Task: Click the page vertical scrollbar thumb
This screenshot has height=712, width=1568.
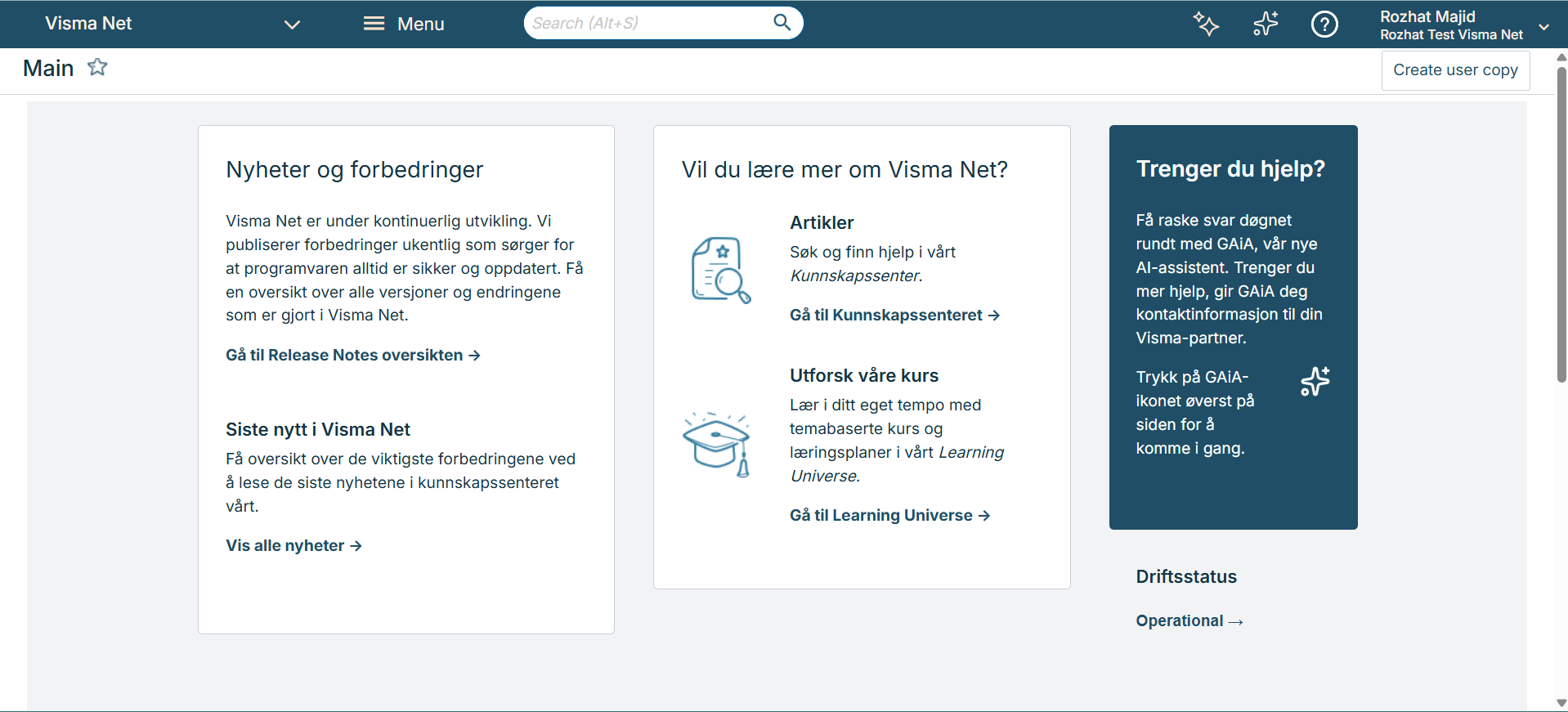Action: pos(1561,225)
